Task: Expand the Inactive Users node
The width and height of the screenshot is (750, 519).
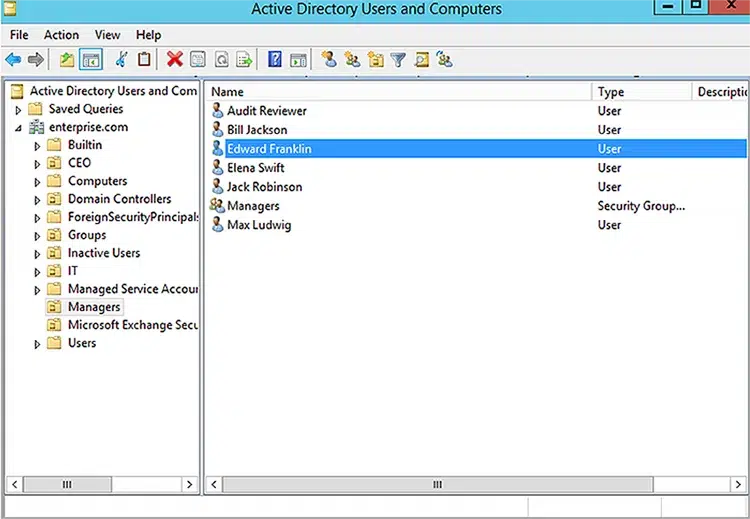Action: pyautogui.click(x=37, y=254)
